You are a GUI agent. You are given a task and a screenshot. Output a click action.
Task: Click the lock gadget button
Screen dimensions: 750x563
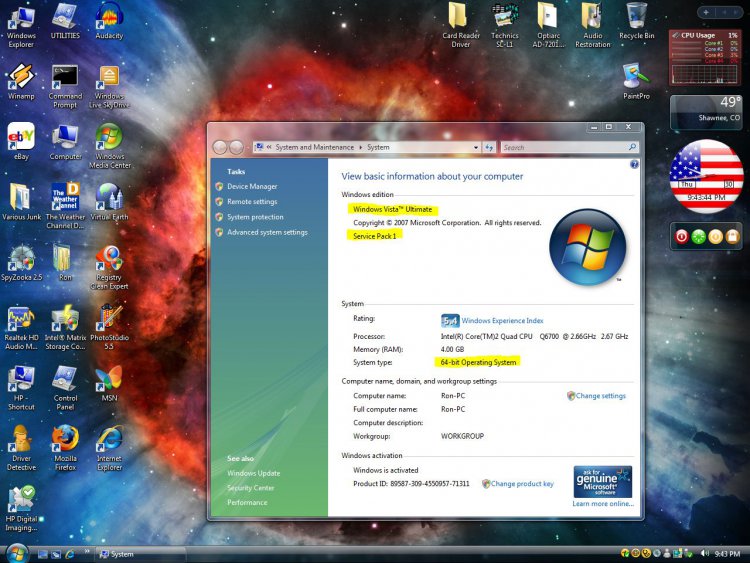[732, 236]
